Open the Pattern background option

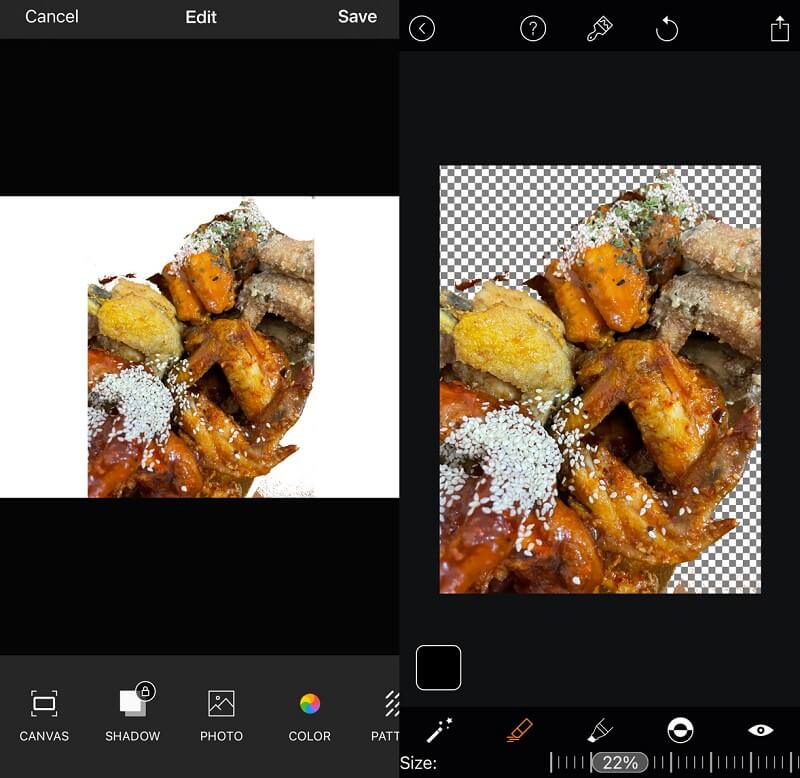pyautogui.click(x=388, y=715)
